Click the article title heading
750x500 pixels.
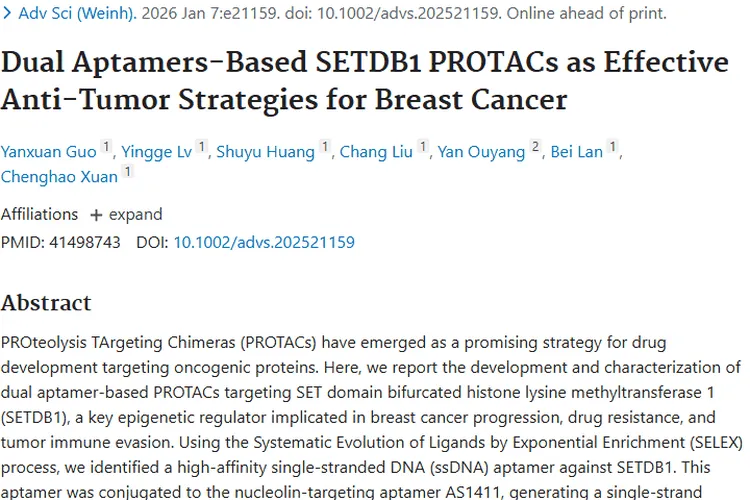365,81
